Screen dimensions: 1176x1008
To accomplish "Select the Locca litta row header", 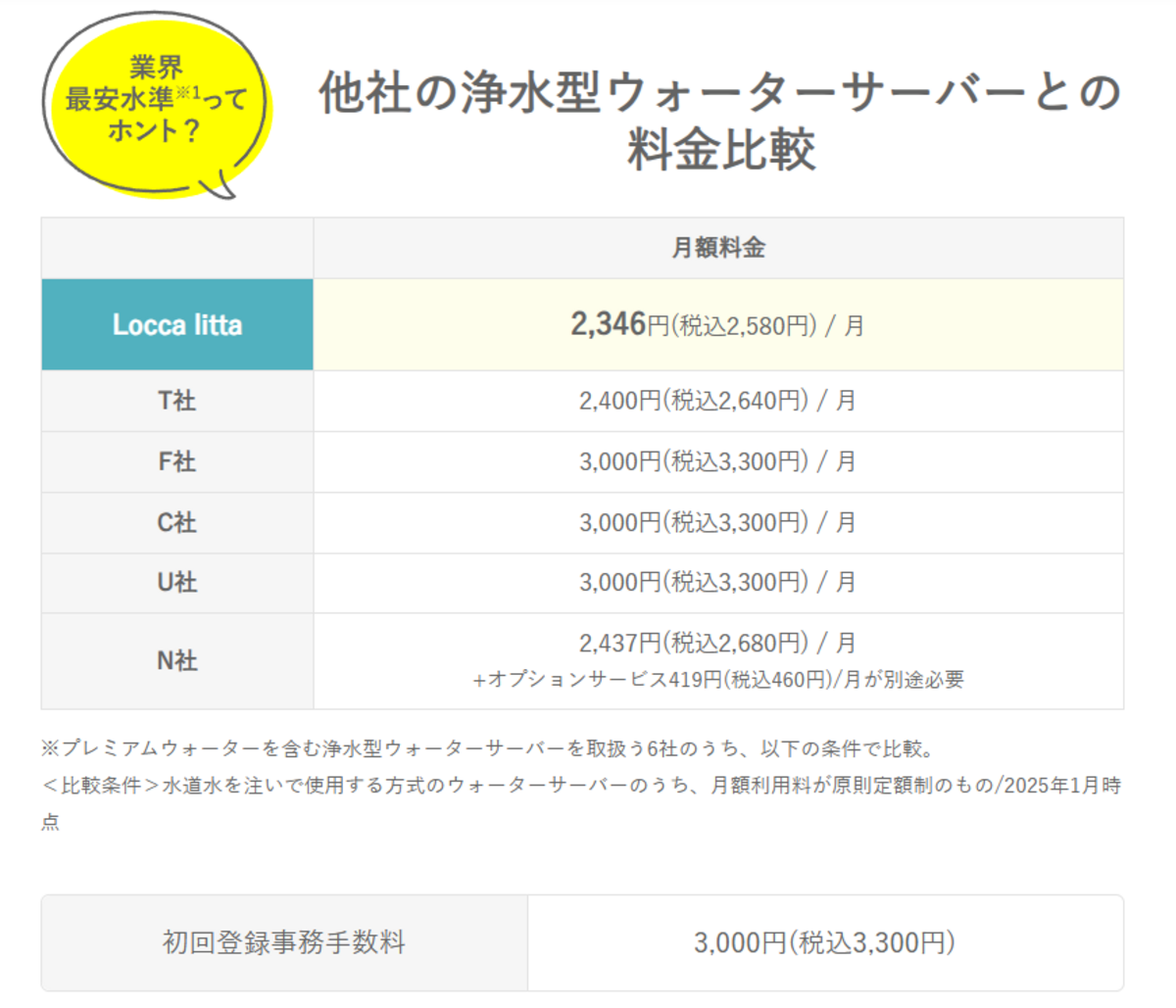I will [x=176, y=324].
